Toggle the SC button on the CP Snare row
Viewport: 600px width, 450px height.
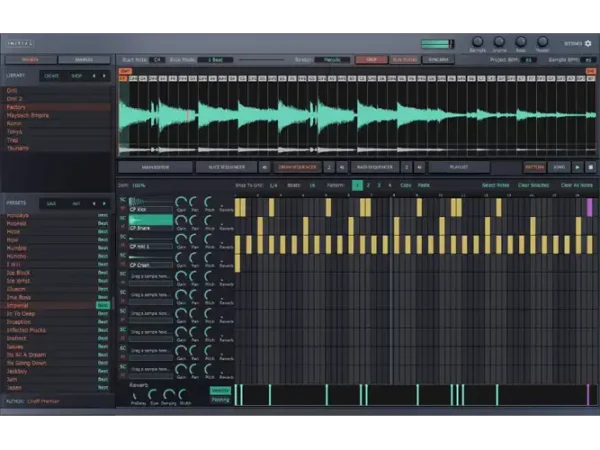click(123, 218)
